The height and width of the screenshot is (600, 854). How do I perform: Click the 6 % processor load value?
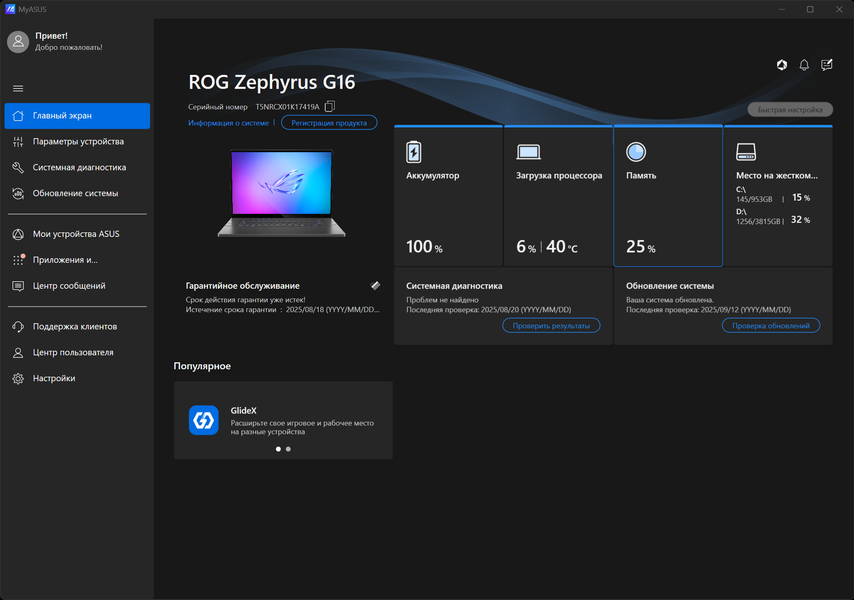(x=526, y=247)
